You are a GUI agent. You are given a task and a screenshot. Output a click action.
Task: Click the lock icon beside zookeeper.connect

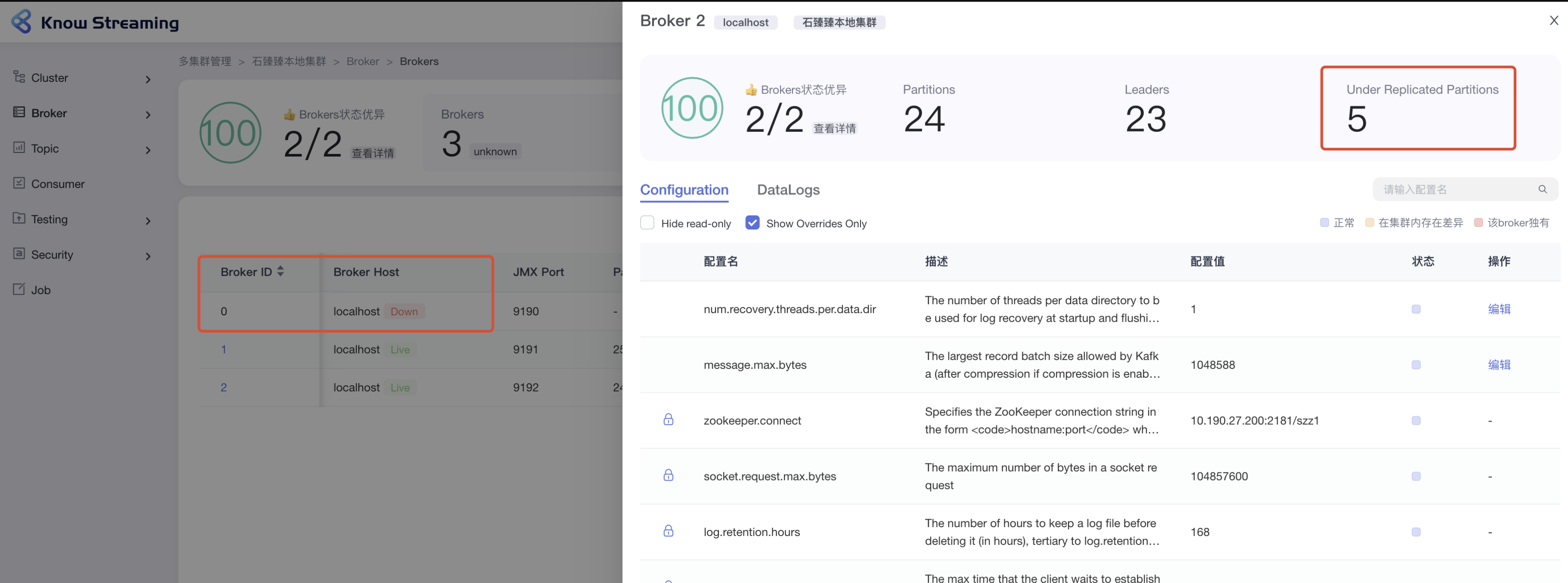[x=668, y=420]
